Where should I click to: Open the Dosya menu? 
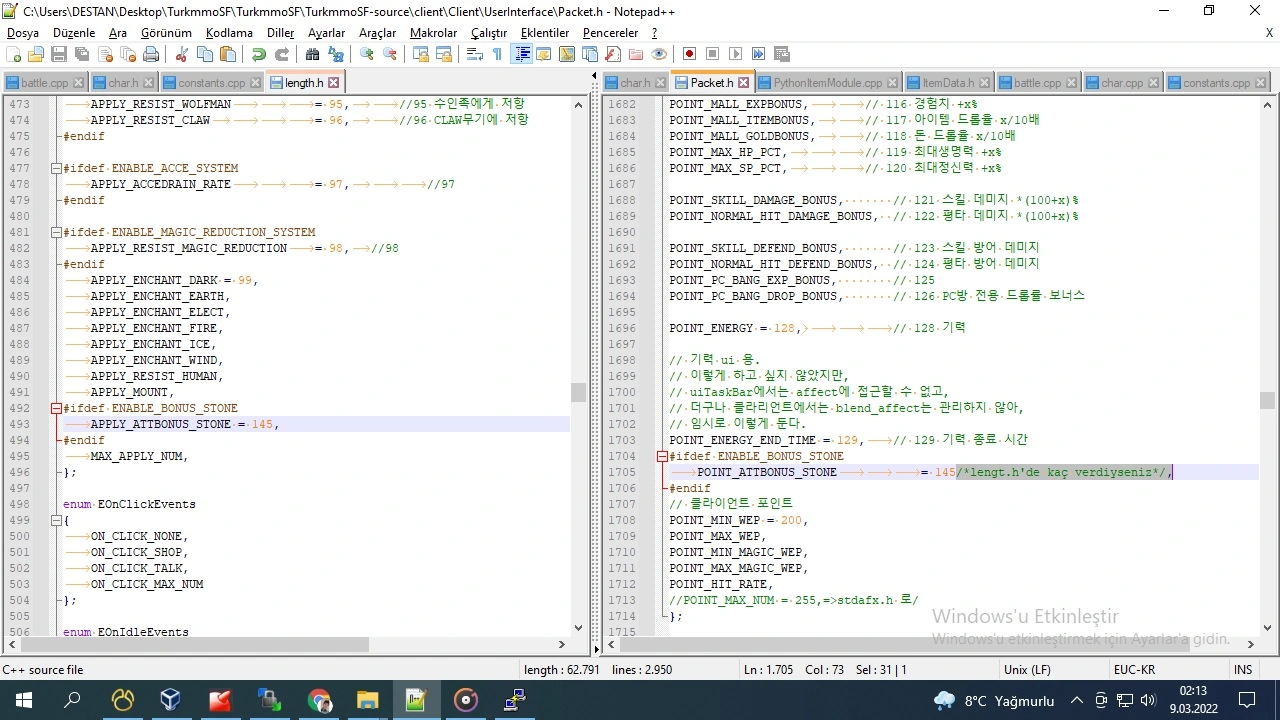tap(23, 33)
